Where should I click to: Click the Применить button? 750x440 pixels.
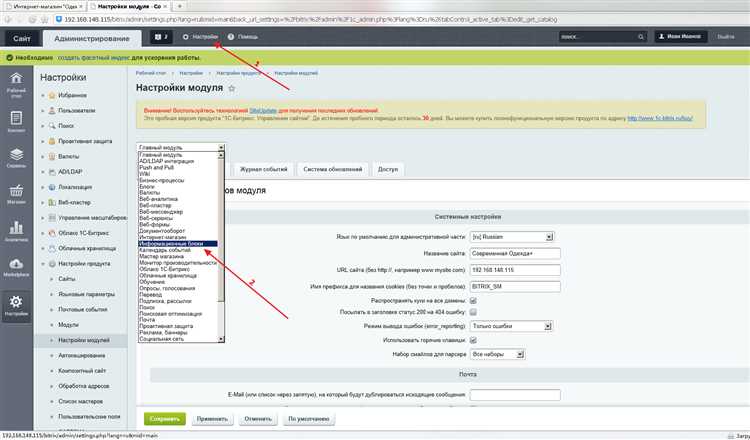212,419
